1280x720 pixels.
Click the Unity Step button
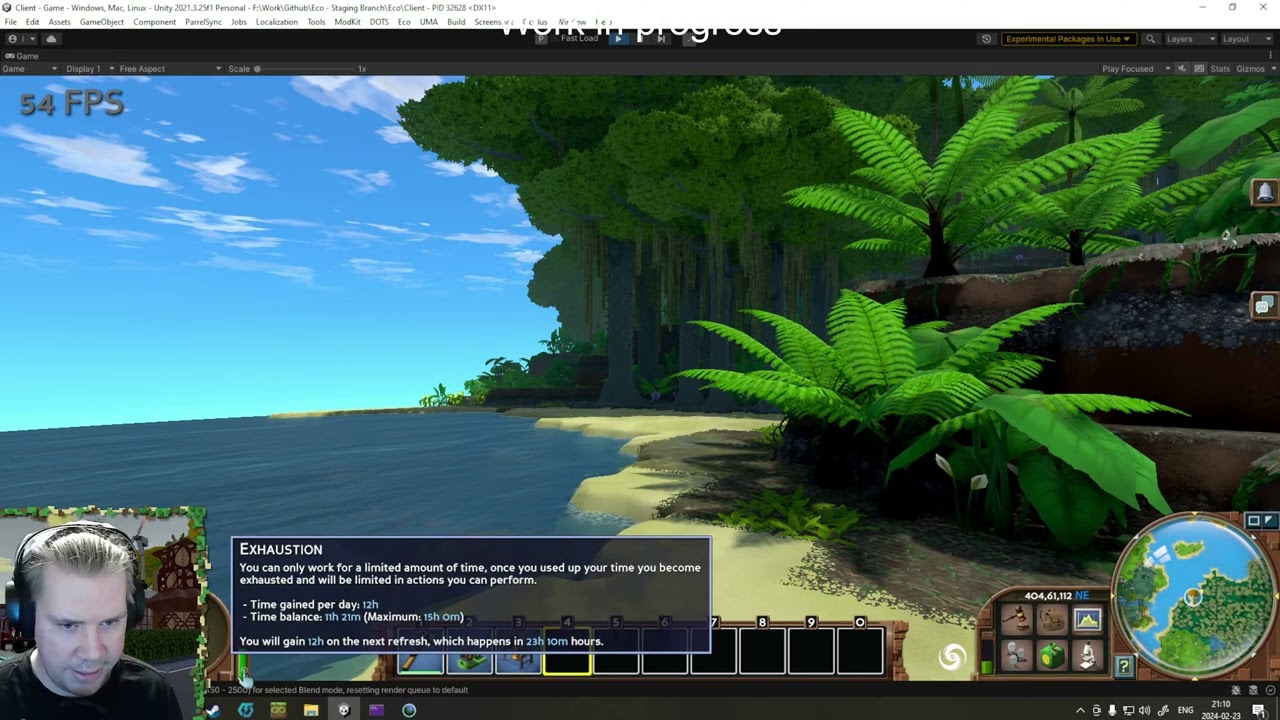coord(661,39)
